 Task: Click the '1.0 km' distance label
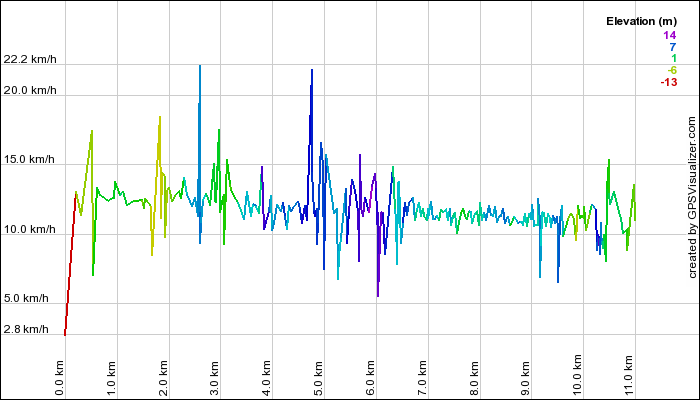click(x=111, y=378)
